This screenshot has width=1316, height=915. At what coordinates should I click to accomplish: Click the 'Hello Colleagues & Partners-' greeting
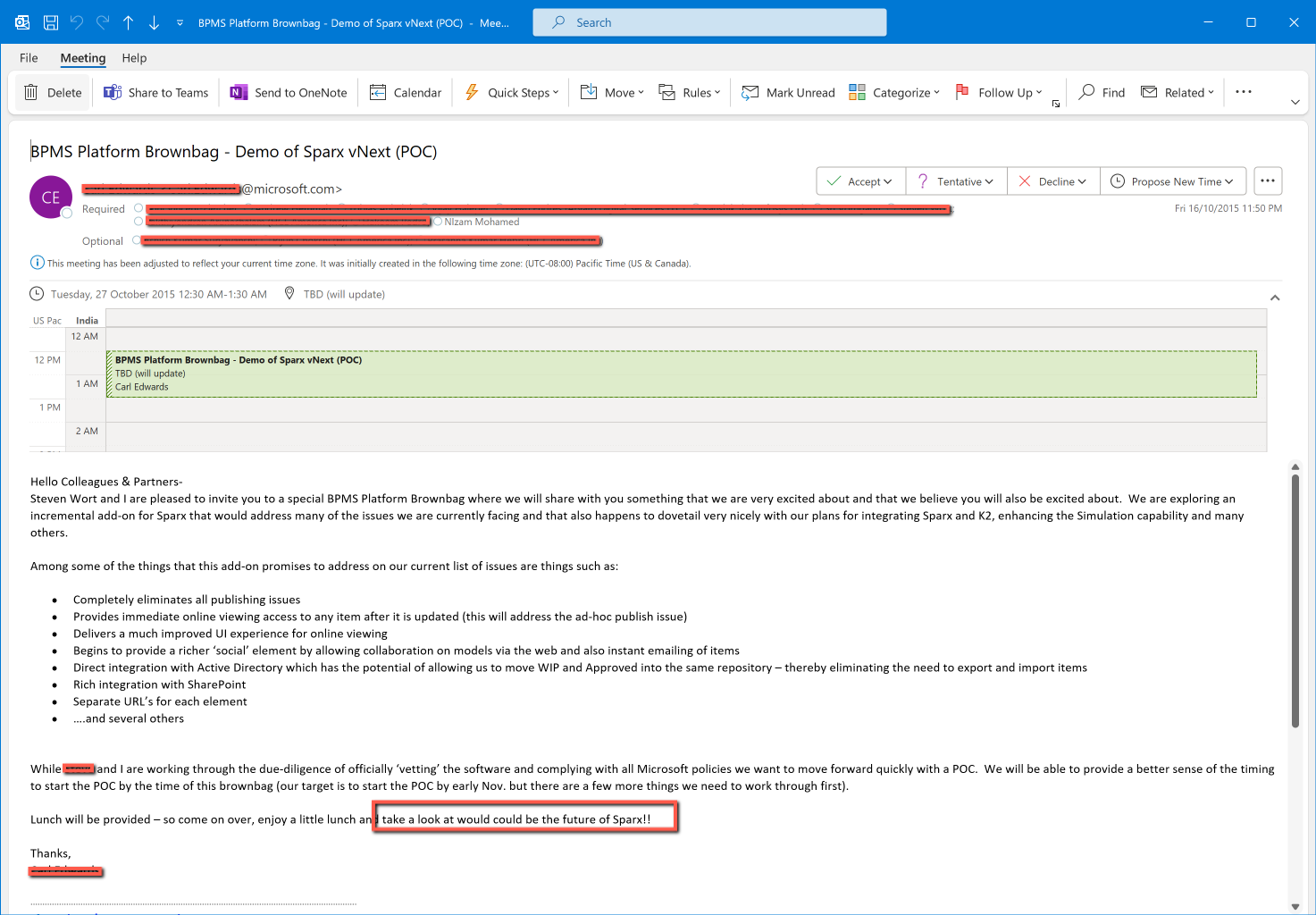pos(106,482)
